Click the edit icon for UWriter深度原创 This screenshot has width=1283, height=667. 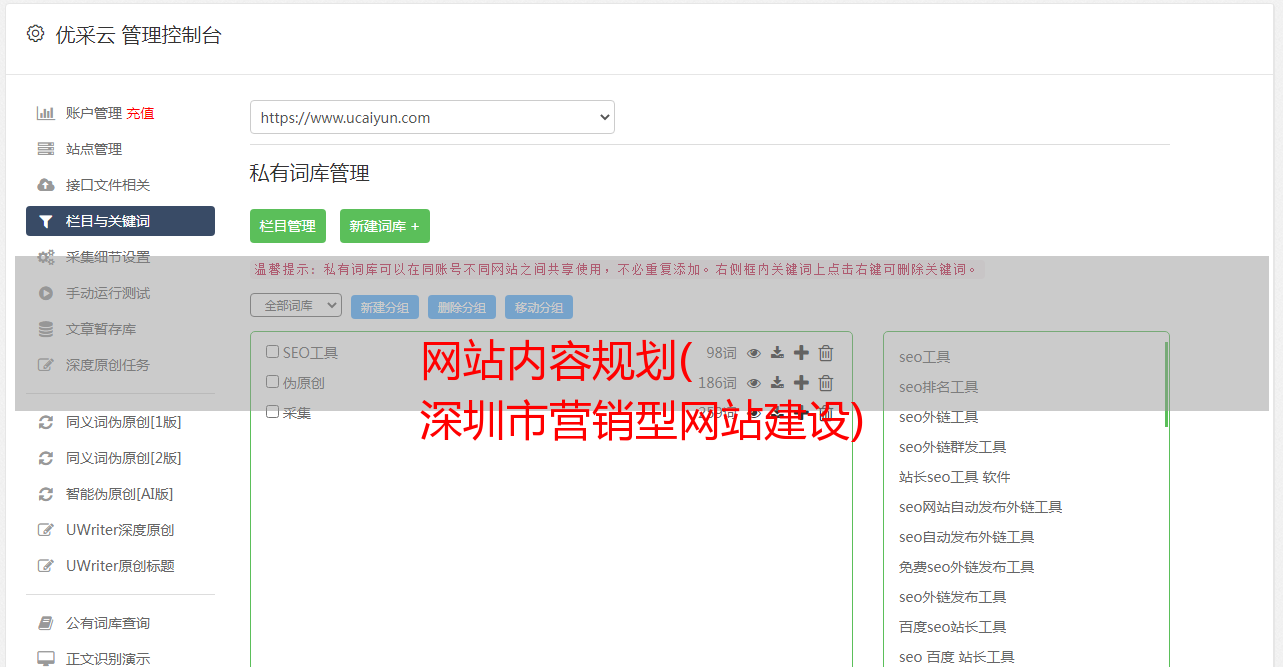46,530
